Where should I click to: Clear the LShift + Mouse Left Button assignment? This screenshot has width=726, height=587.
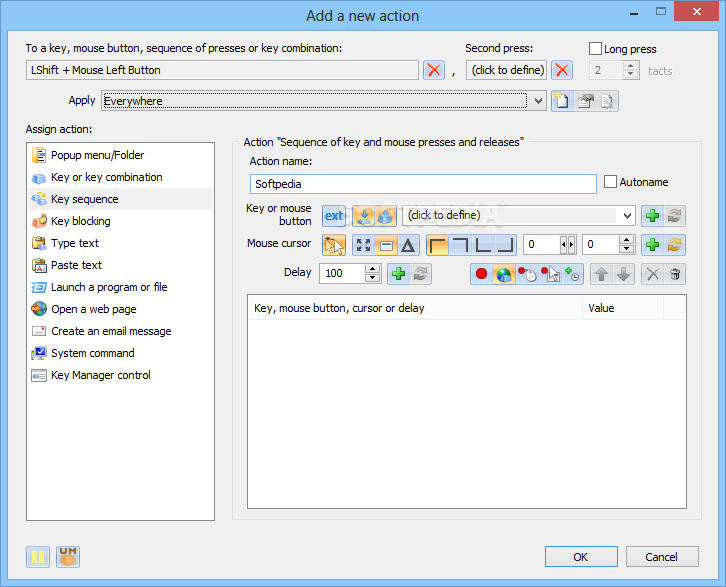(x=434, y=70)
